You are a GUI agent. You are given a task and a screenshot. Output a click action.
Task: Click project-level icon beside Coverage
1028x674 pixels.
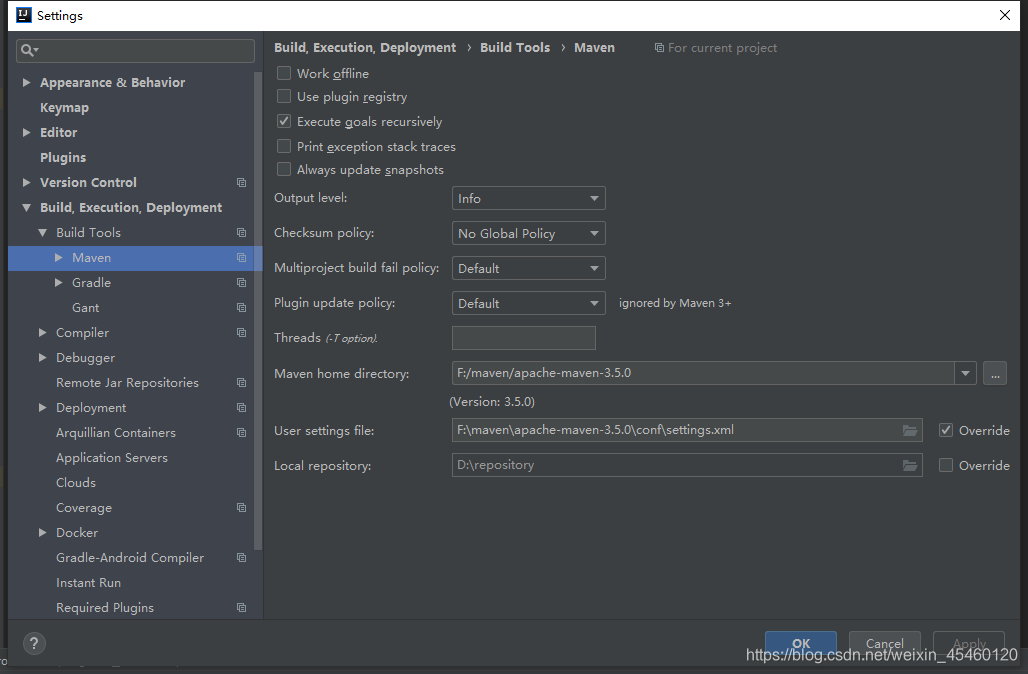coord(241,507)
